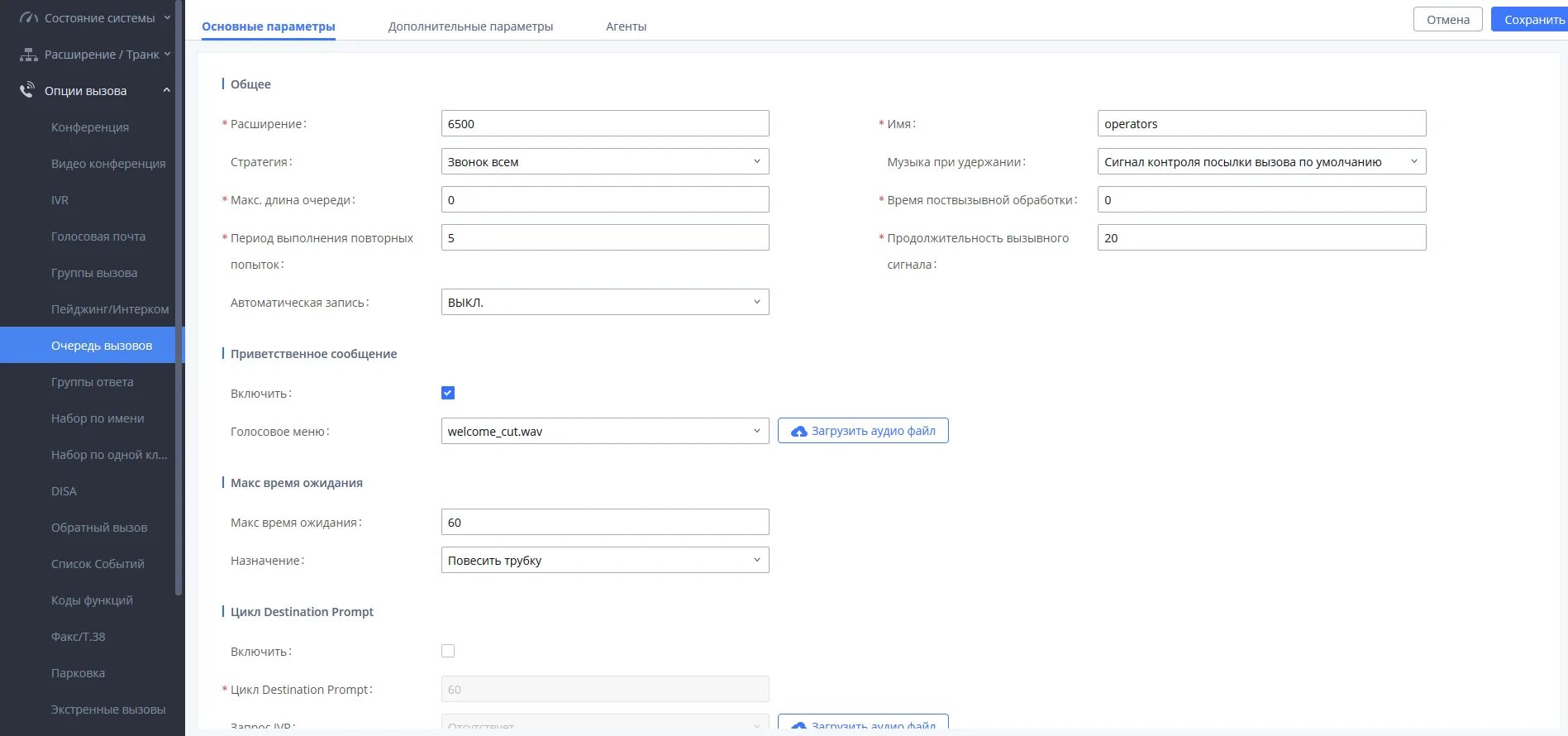Switch to the Дополнительные параметры tab
Screen dimensions: 1568x736
[470, 26]
